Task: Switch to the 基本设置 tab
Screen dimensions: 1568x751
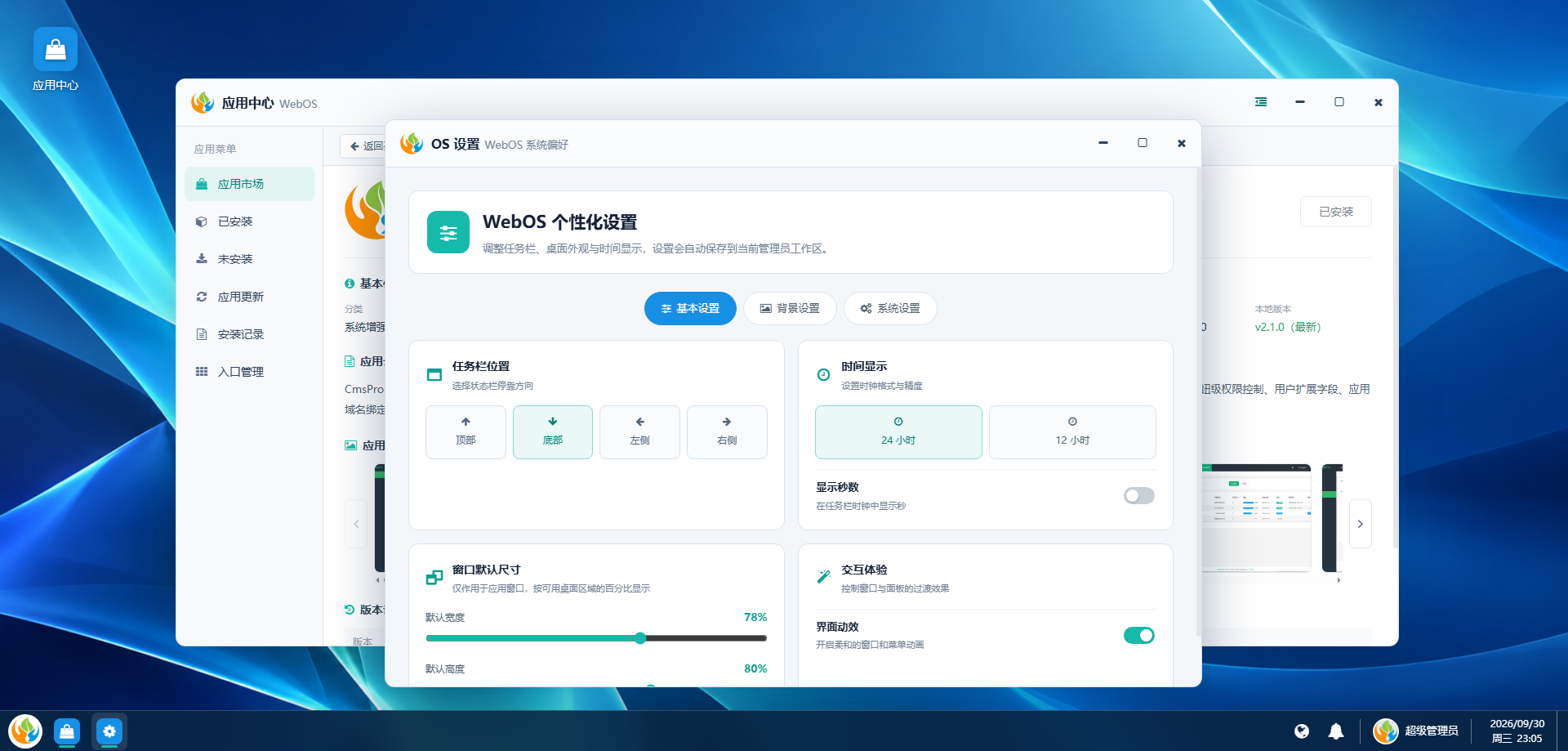Action: pyautogui.click(x=690, y=309)
